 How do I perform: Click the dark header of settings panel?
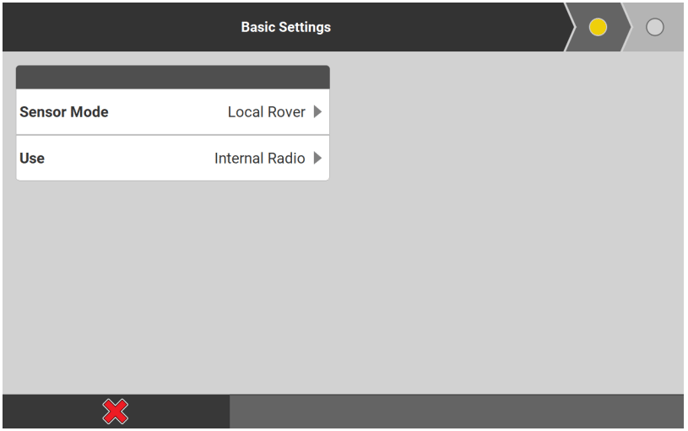click(x=172, y=77)
